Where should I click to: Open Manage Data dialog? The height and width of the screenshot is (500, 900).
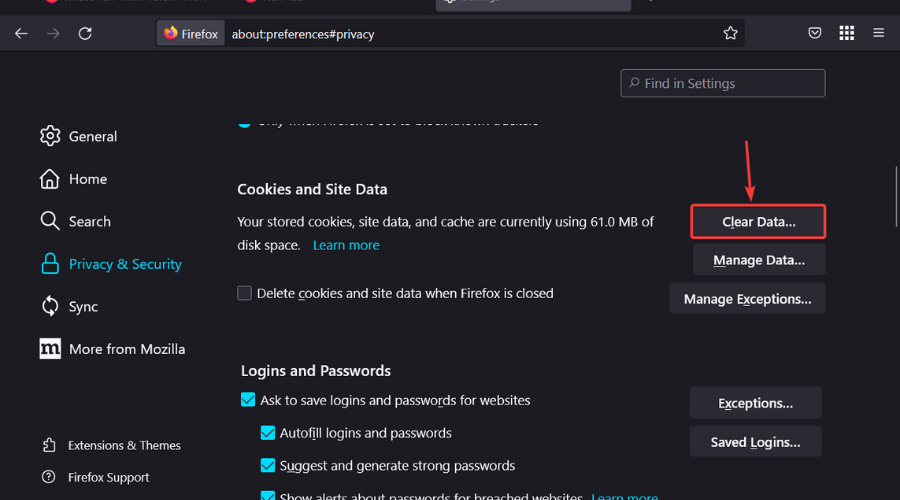click(759, 260)
